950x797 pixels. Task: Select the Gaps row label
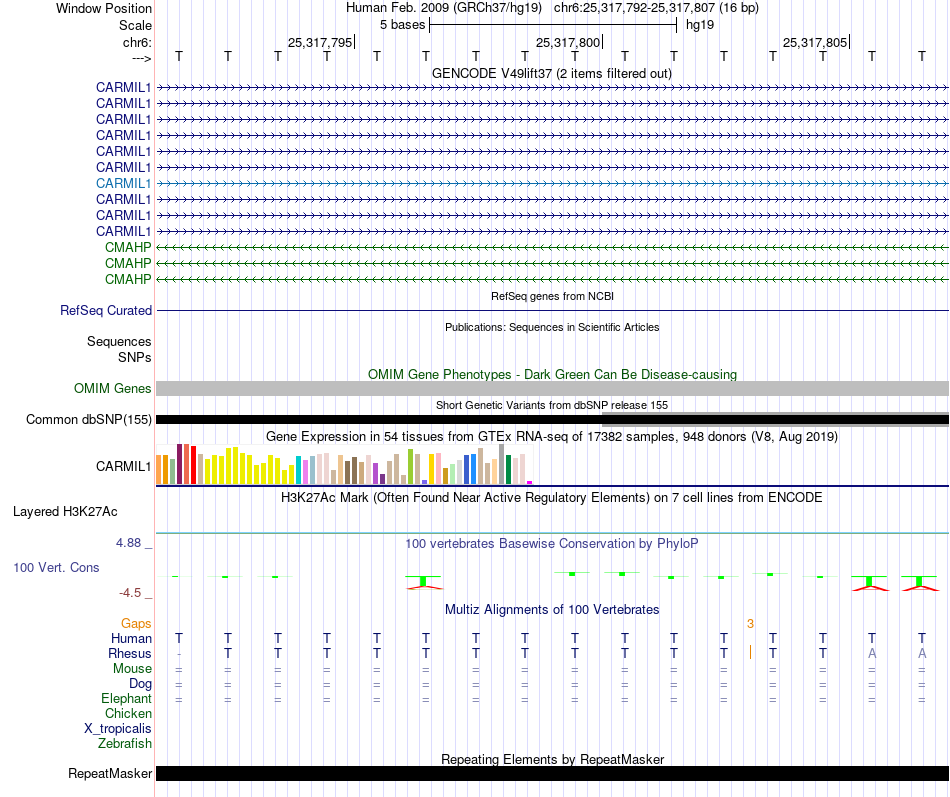[136, 624]
